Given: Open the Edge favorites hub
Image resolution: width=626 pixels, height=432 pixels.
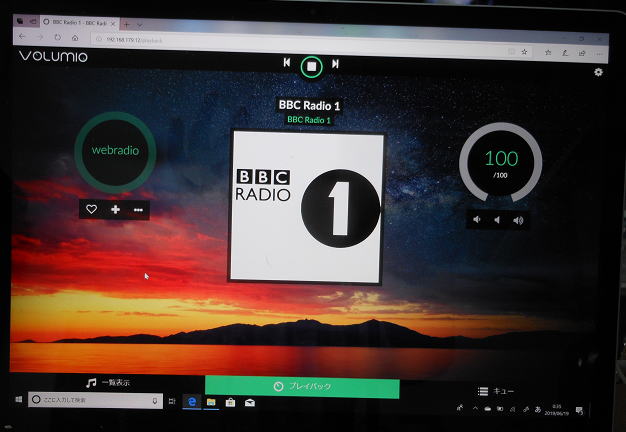Looking at the screenshot, I should pos(548,52).
